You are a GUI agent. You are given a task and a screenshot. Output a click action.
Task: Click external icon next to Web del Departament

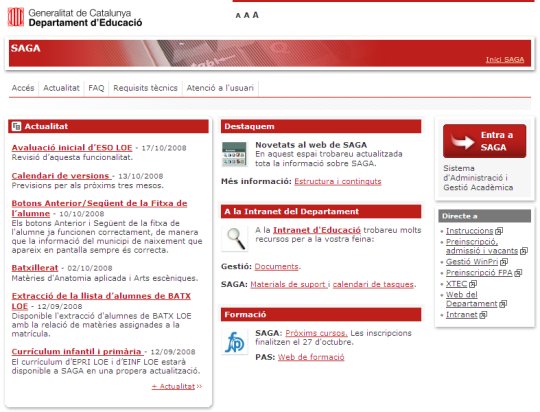[503, 304]
